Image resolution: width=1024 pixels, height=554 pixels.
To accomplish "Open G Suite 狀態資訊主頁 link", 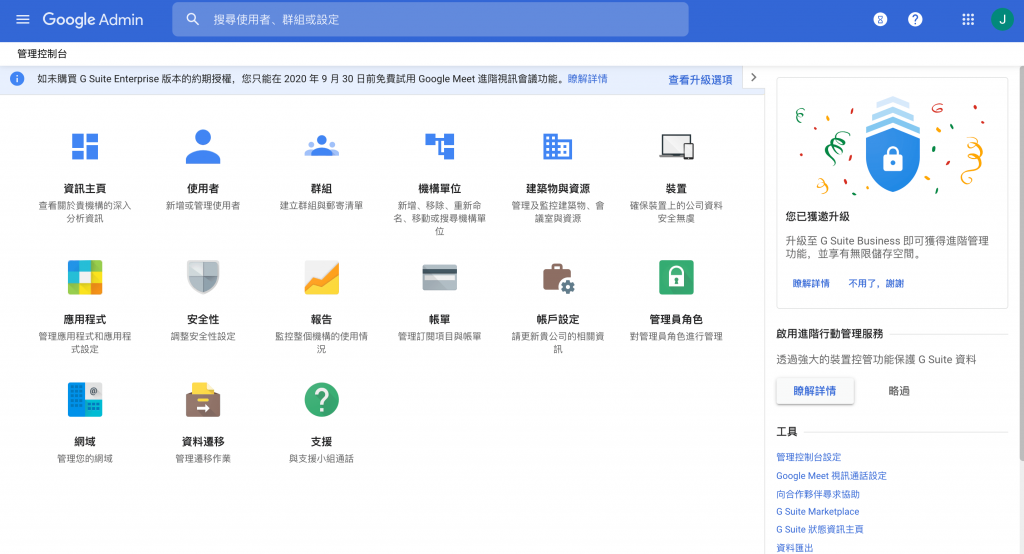I will [820, 529].
